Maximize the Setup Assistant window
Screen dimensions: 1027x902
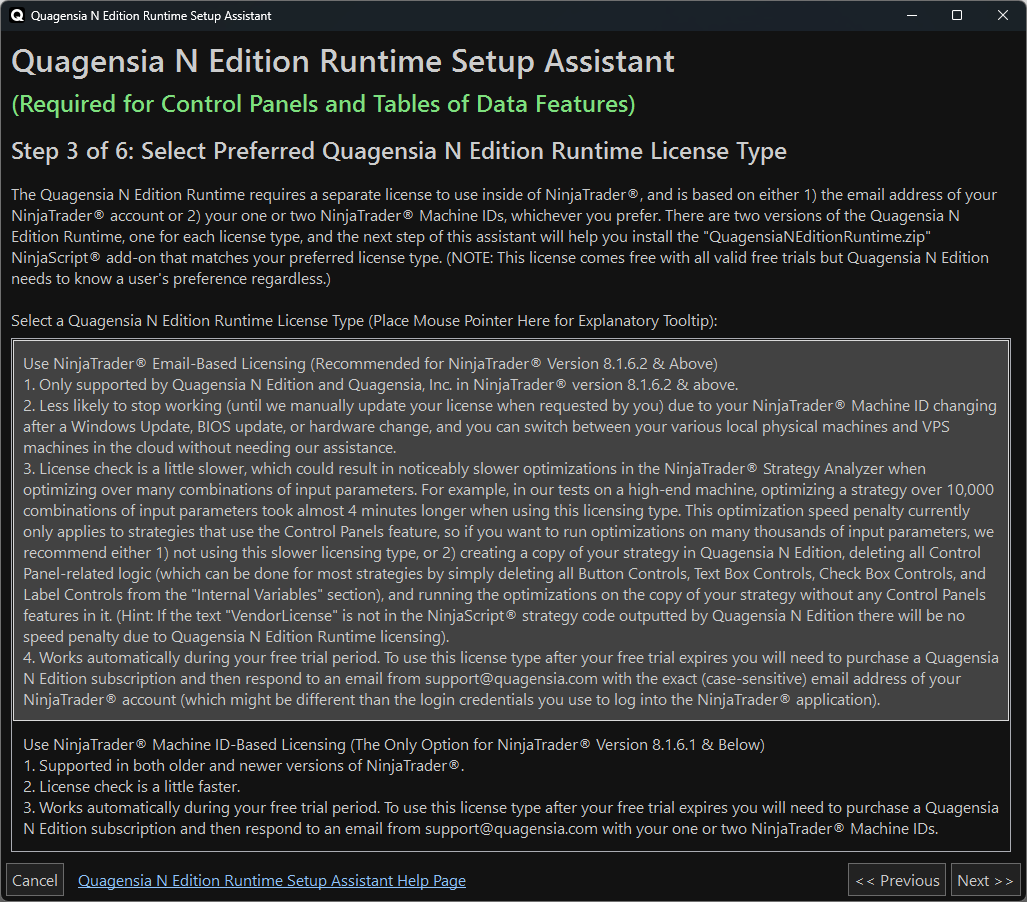pyautogui.click(x=957, y=15)
